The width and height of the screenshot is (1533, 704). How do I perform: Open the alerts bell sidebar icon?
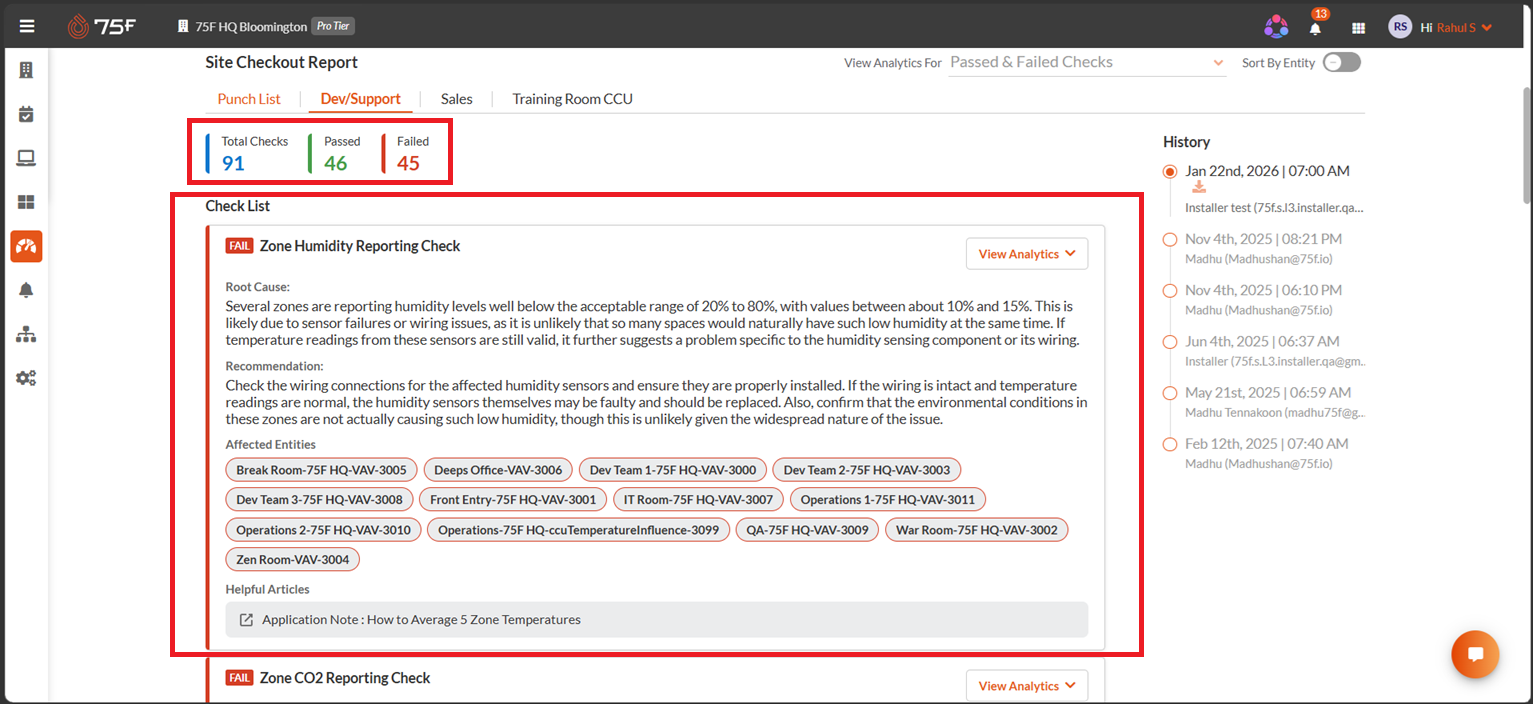(26, 290)
